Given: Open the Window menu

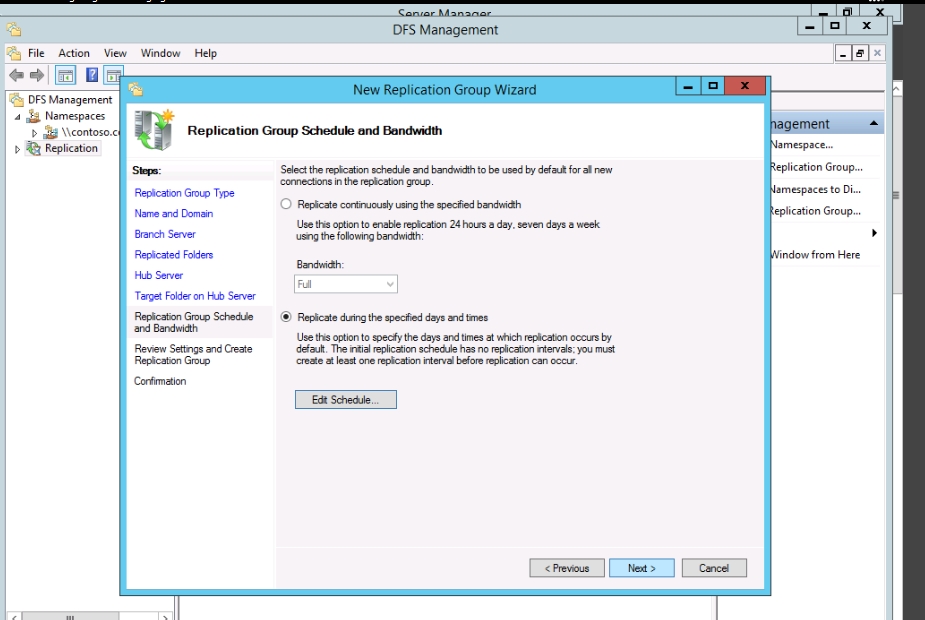Looking at the screenshot, I should pos(160,53).
